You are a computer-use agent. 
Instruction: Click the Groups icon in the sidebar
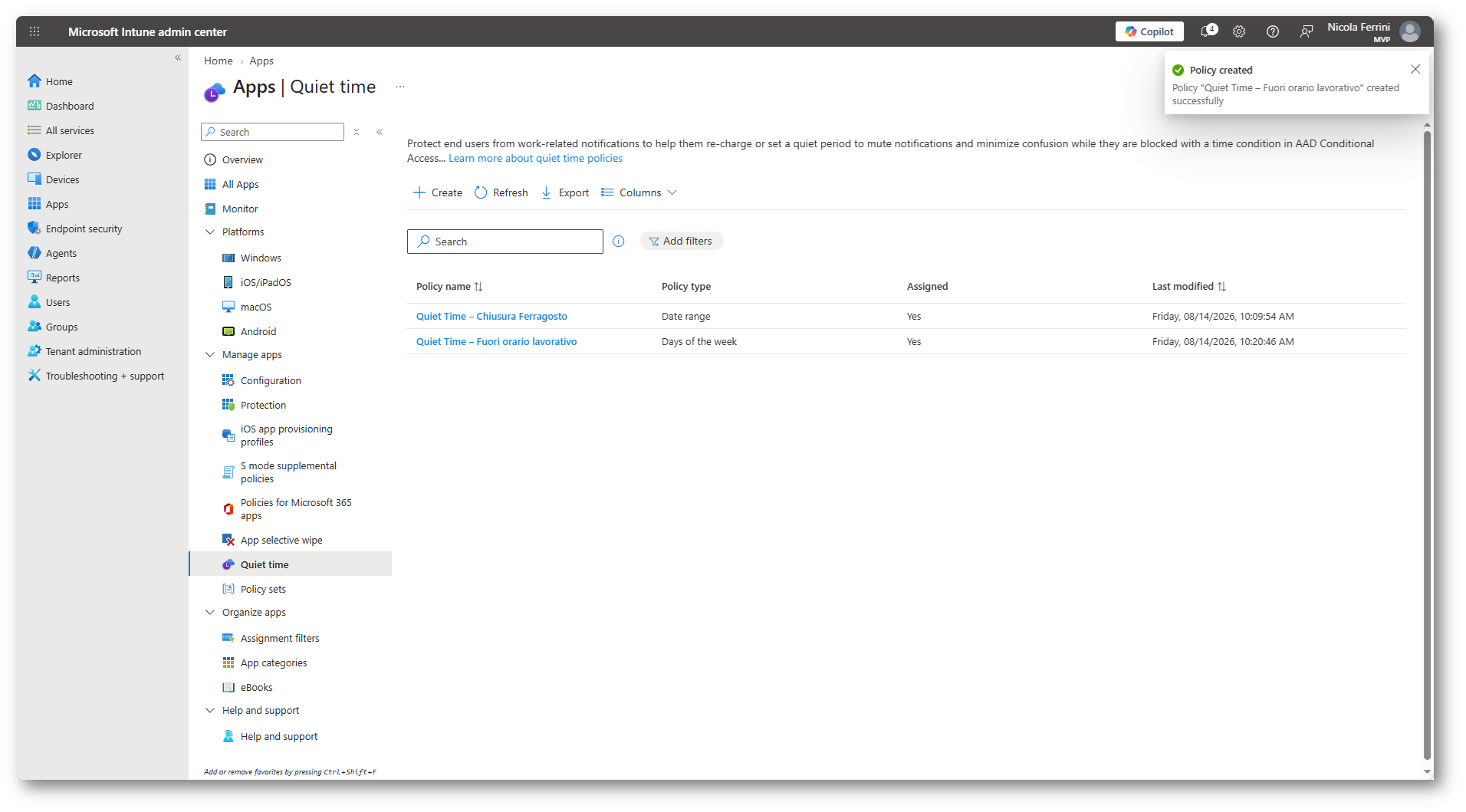coord(35,326)
